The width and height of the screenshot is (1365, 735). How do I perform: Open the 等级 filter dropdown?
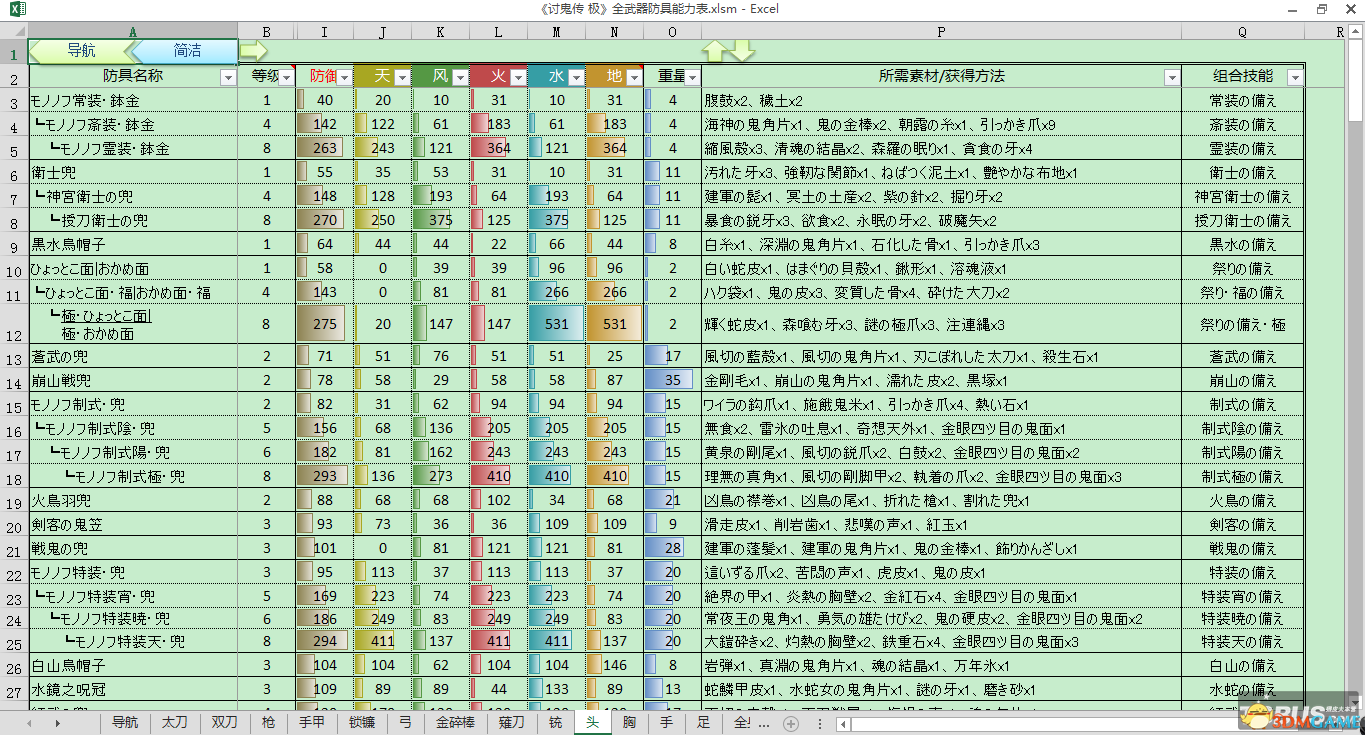click(287, 77)
